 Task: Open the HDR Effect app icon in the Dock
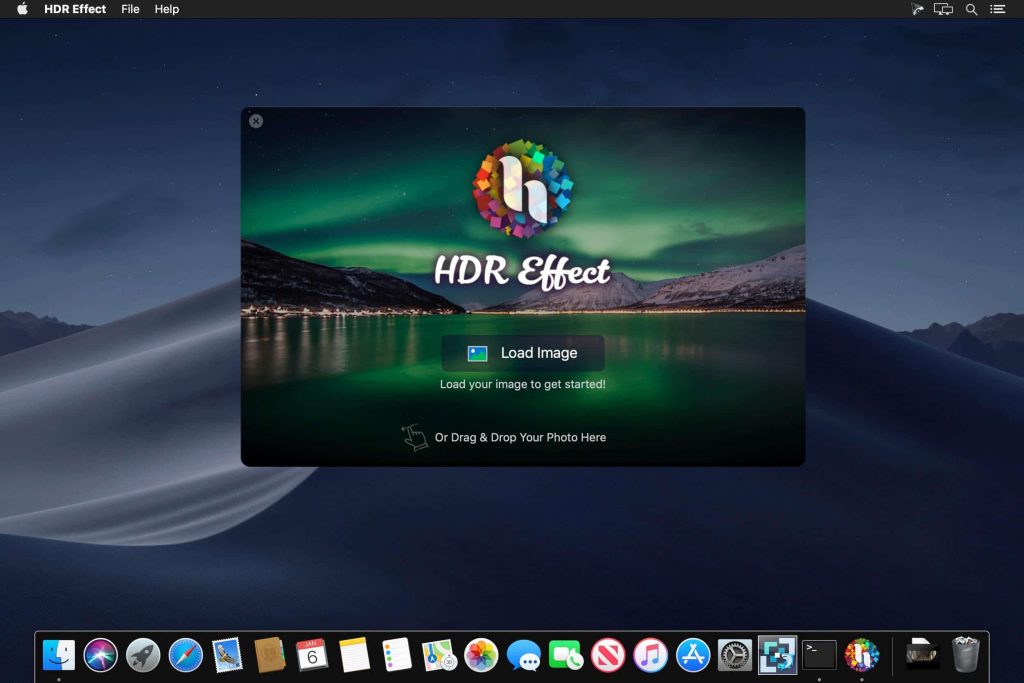tap(862, 656)
